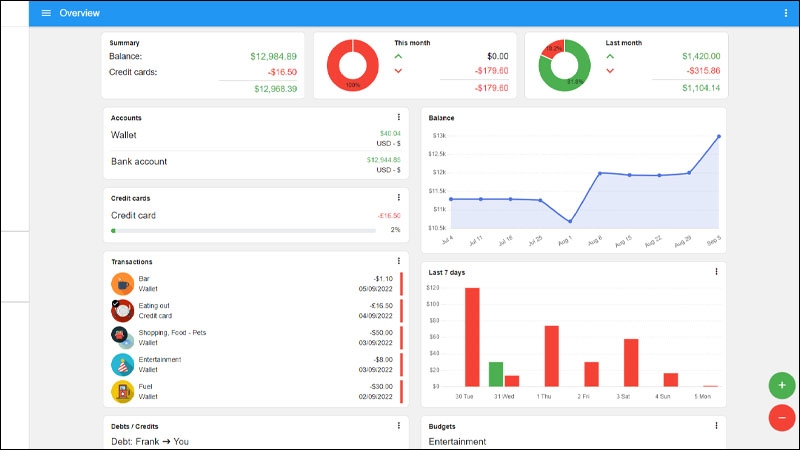Open the Transactions card options menu
This screenshot has width=800, height=450.
click(x=398, y=261)
